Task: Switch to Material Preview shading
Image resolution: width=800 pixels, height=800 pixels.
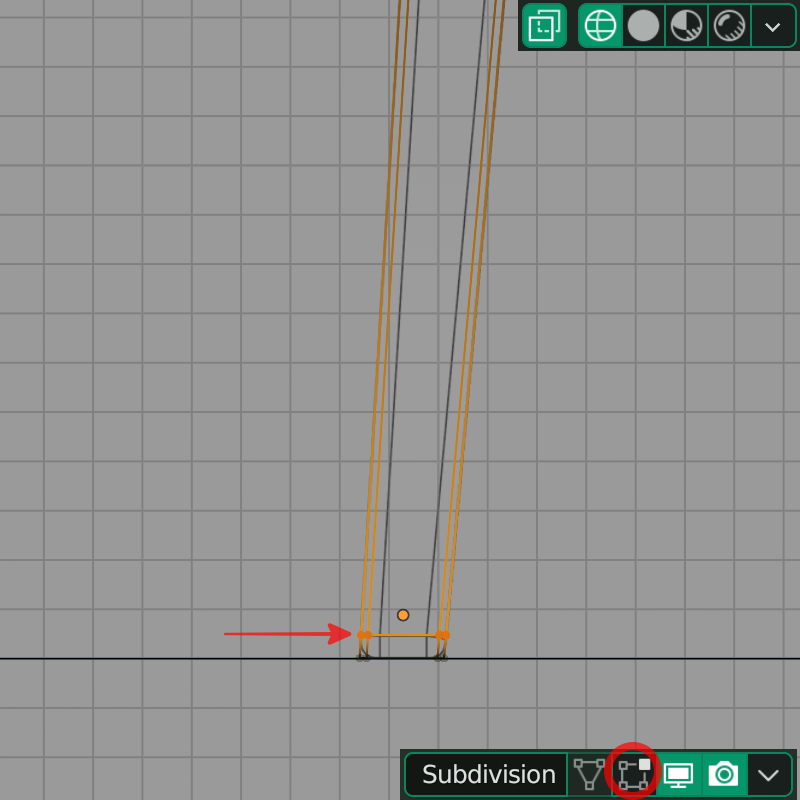Action: (x=686, y=26)
